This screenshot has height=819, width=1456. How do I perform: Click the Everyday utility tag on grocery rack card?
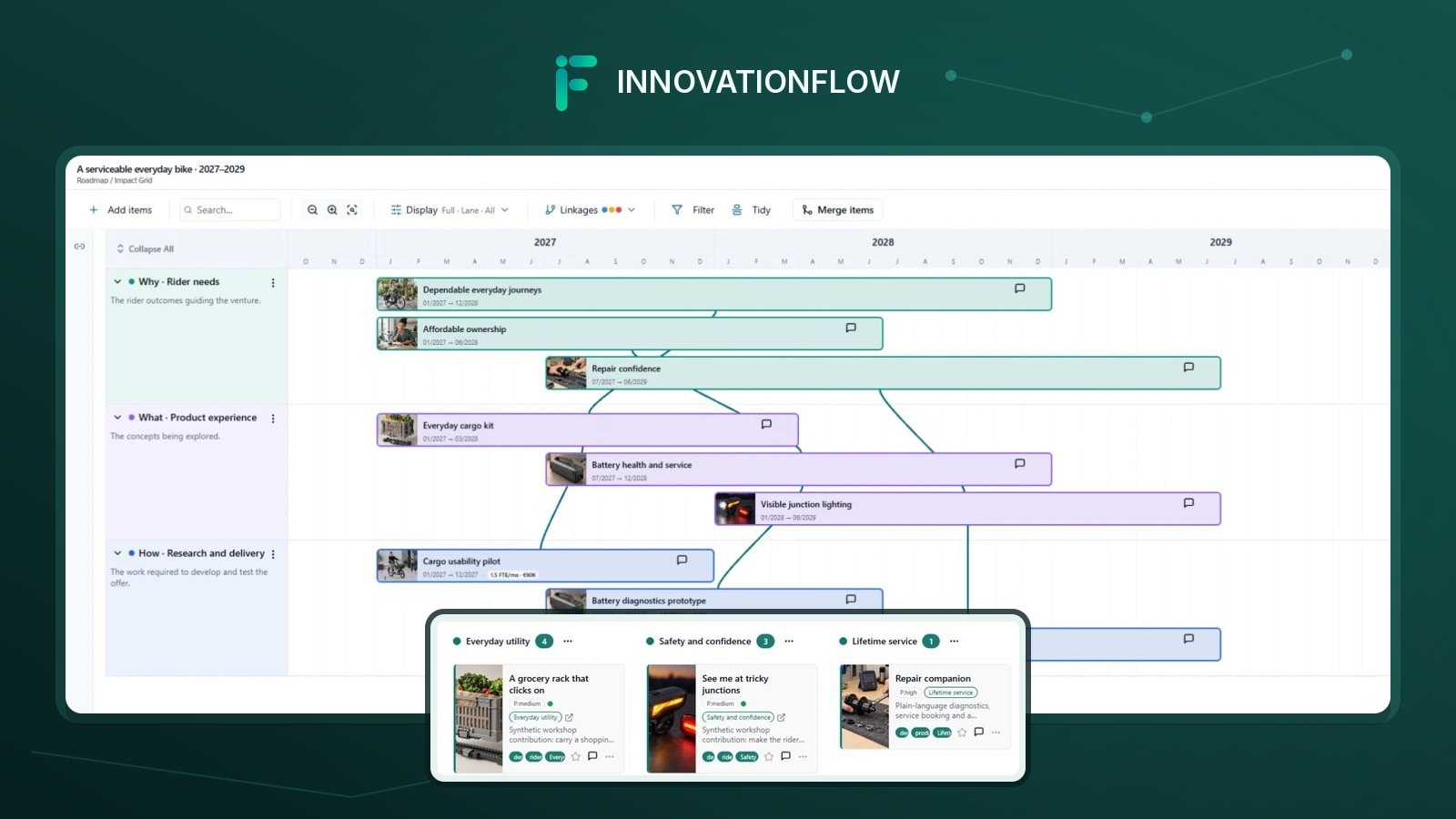click(x=536, y=717)
